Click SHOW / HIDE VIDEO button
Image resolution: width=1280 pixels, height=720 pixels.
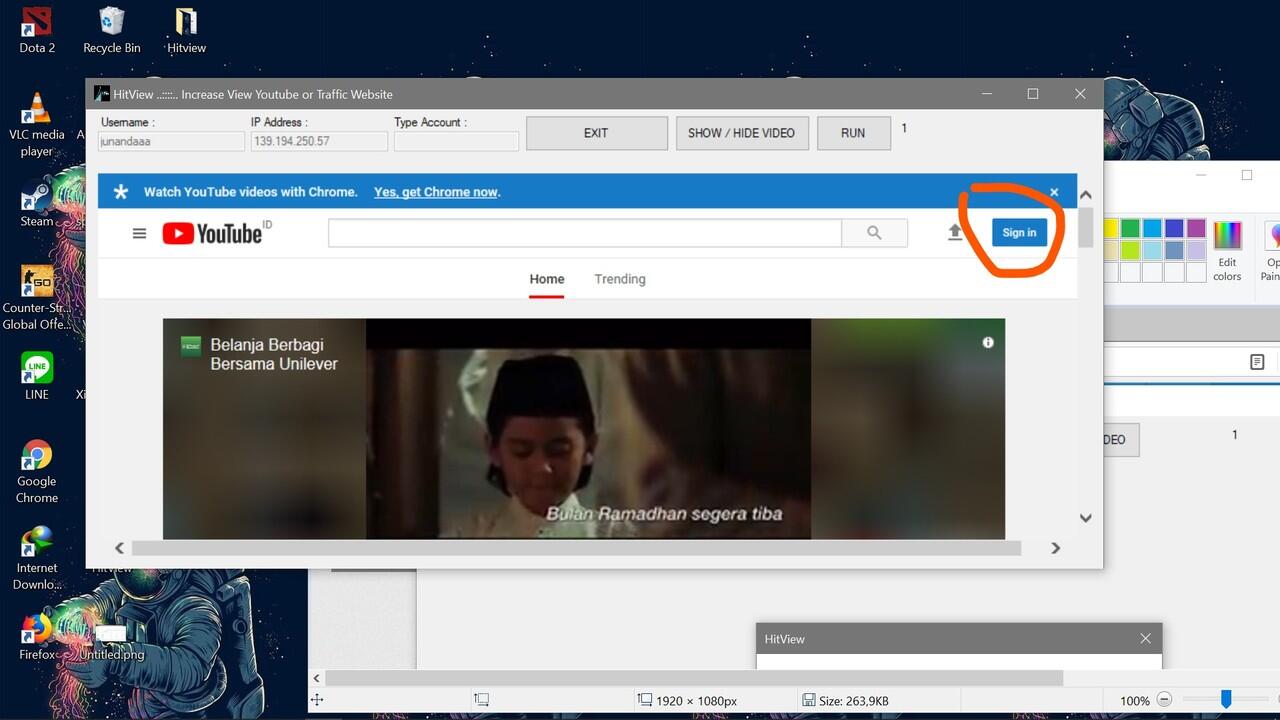(741, 133)
